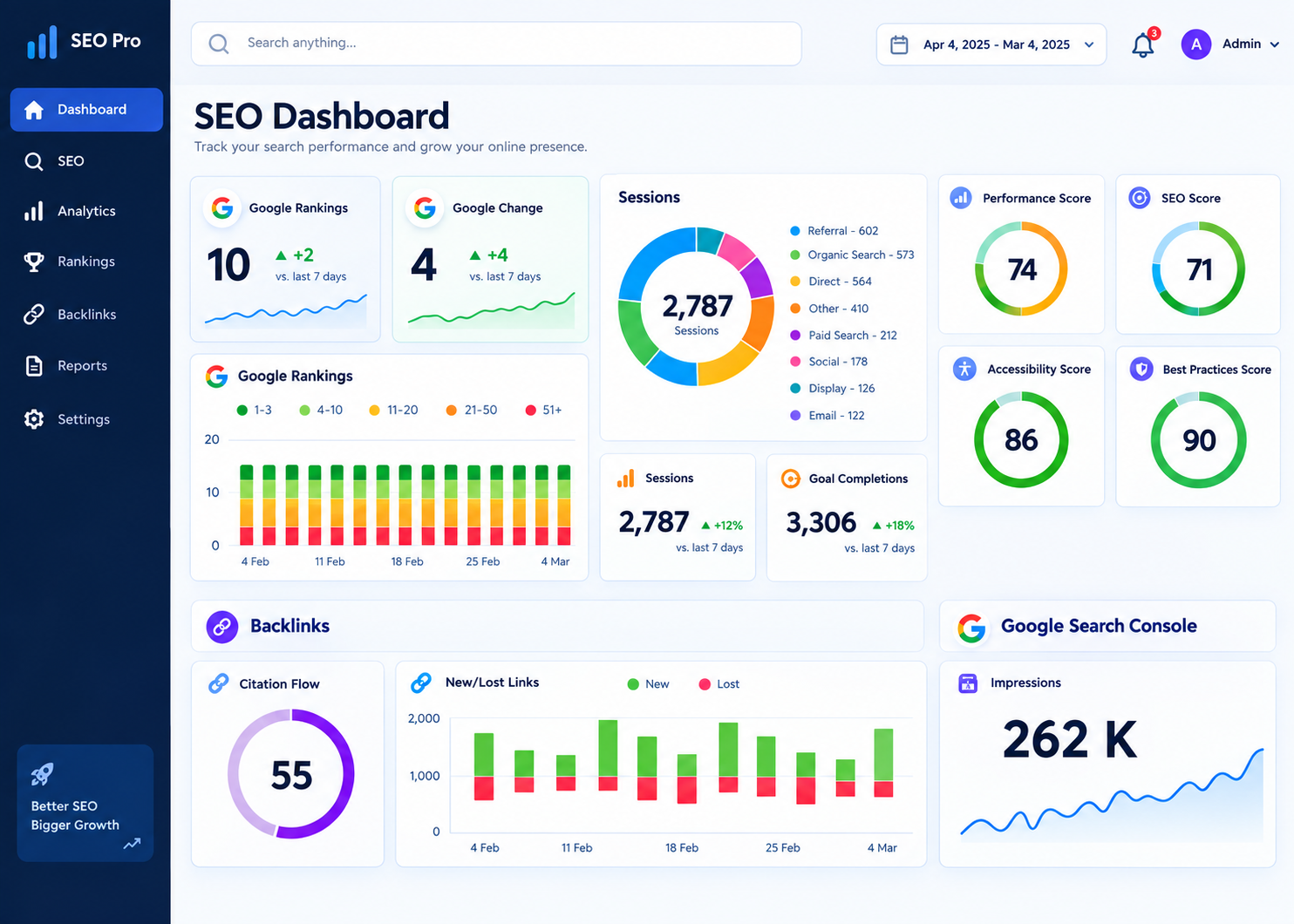The width and height of the screenshot is (1294, 924).
Task: Click the SEO Pro brand name
Action: point(106,41)
